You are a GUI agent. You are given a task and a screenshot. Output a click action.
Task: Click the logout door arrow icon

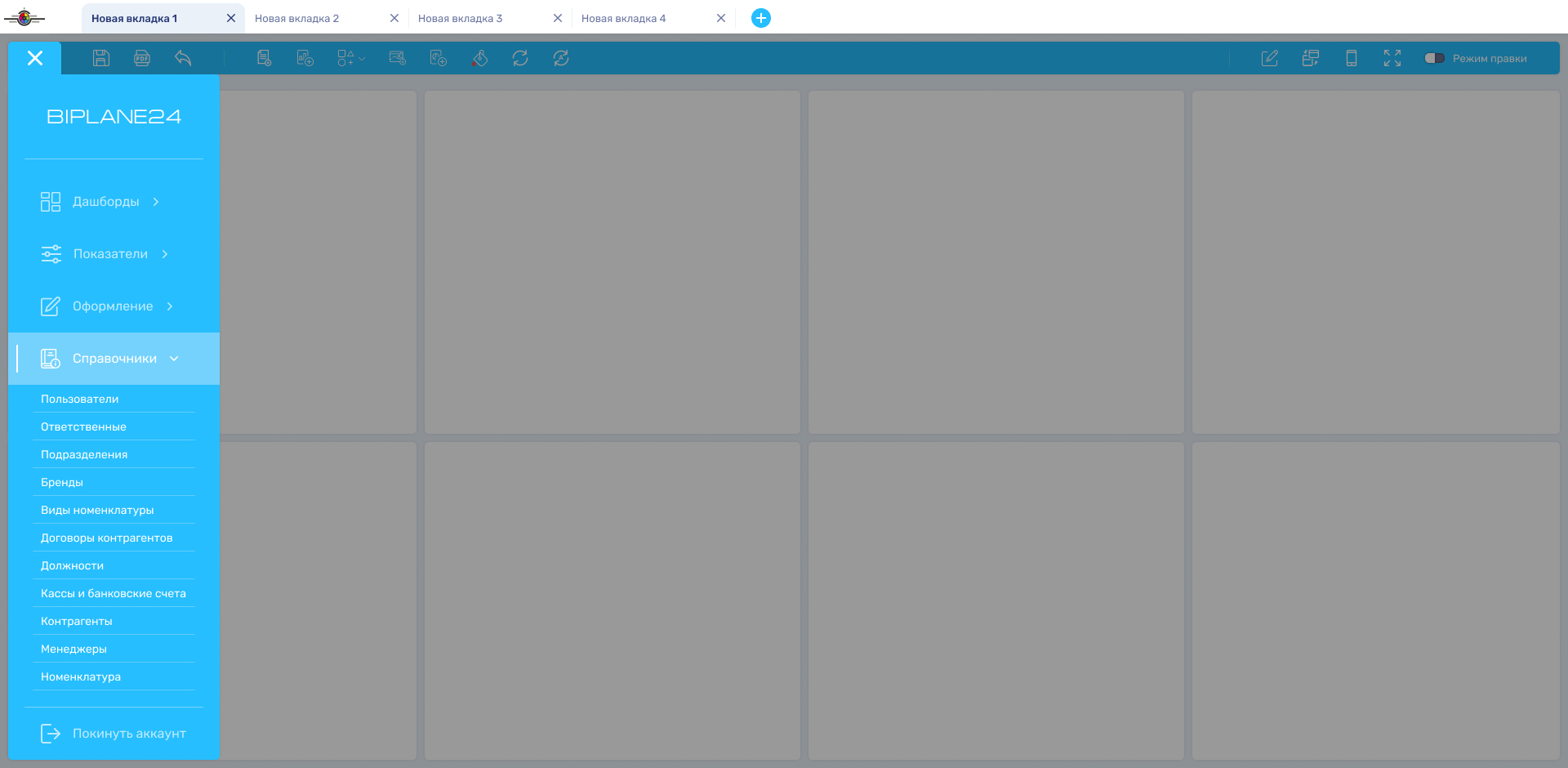coord(51,734)
